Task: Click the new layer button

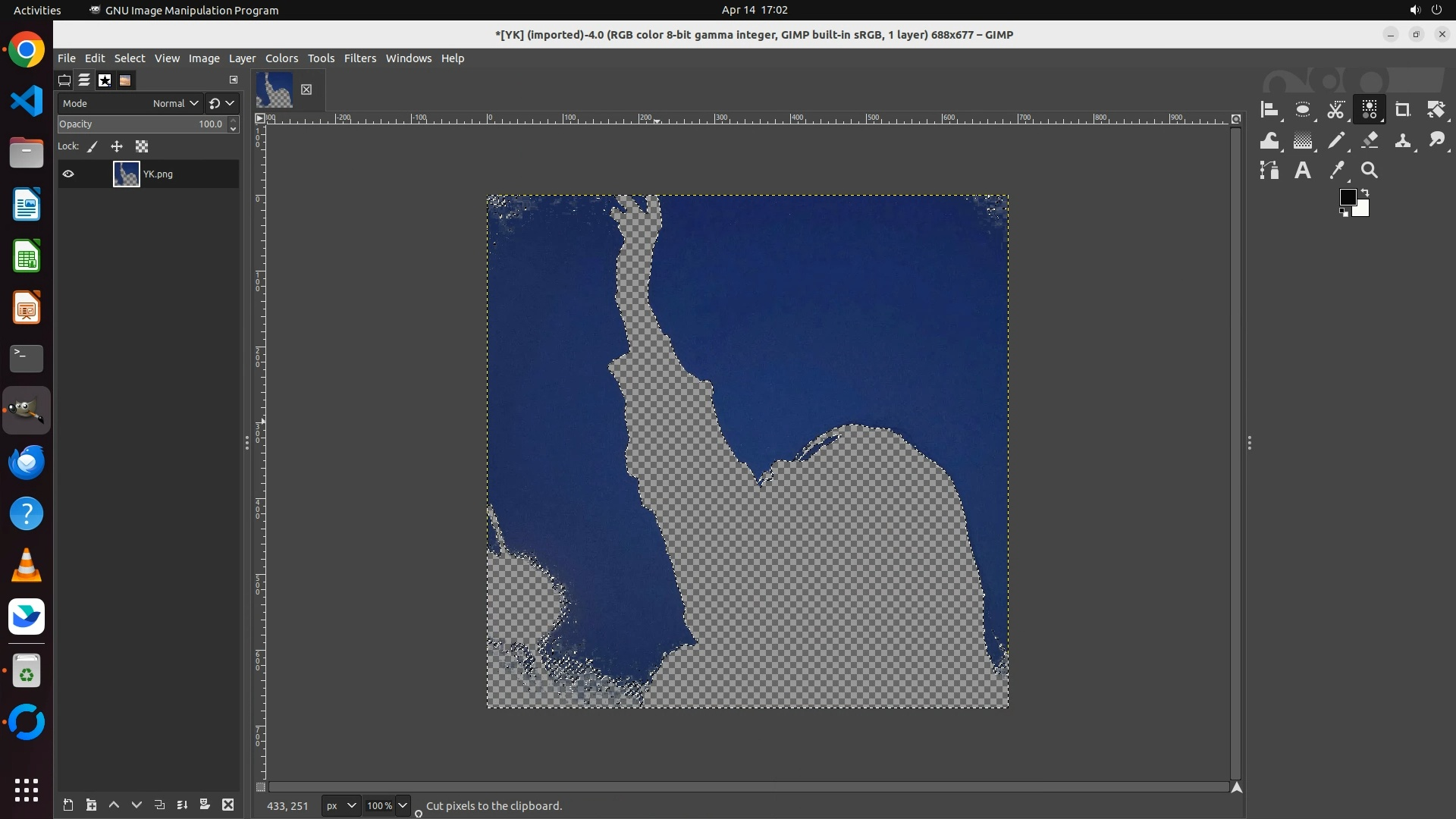Action: pyautogui.click(x=67, y=805)
